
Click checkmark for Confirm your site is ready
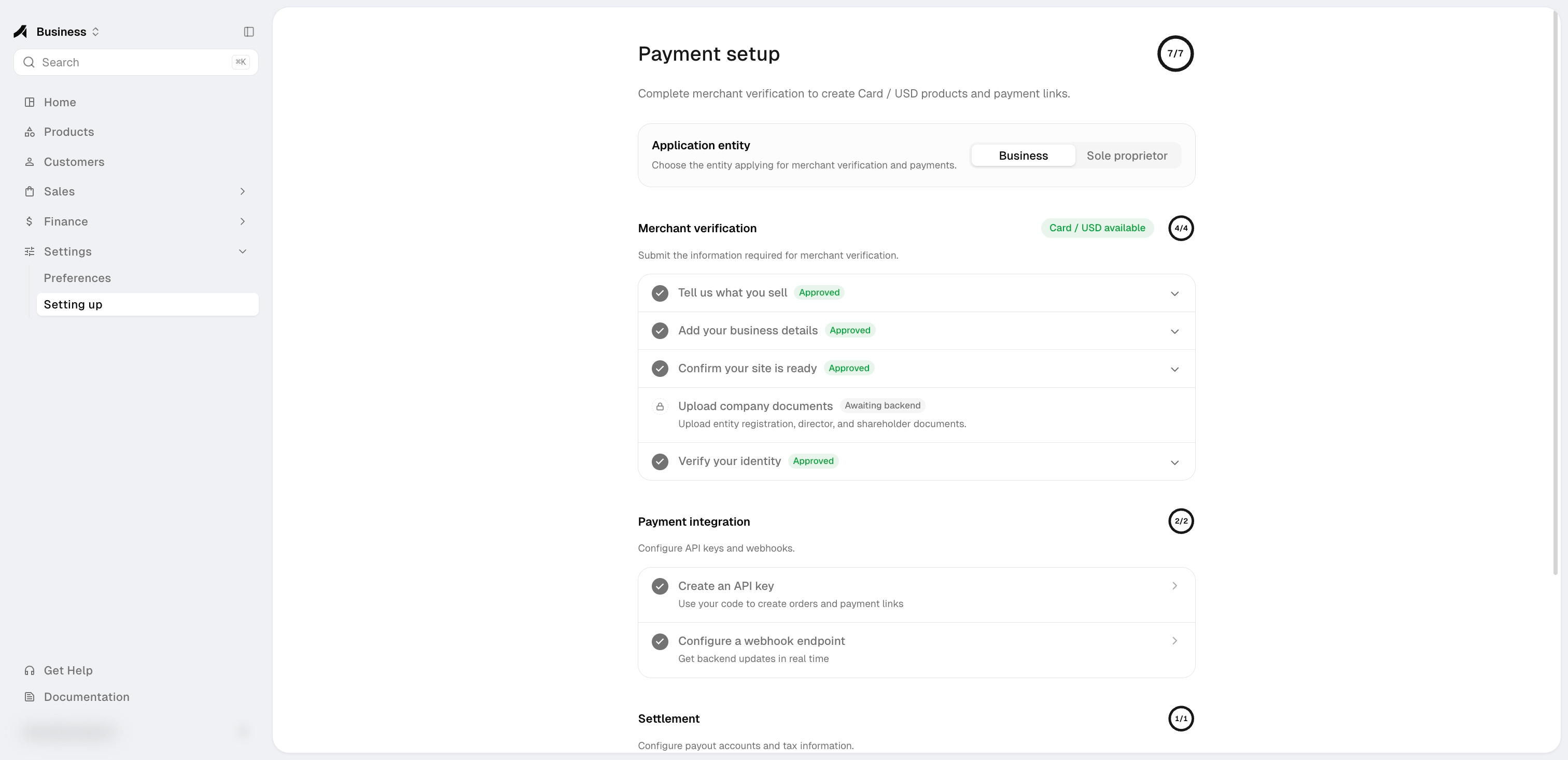click(660, 369)
